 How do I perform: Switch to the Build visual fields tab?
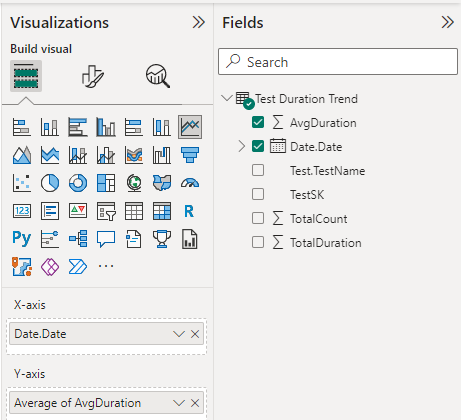pyautogui.click(x=26, y=76)
